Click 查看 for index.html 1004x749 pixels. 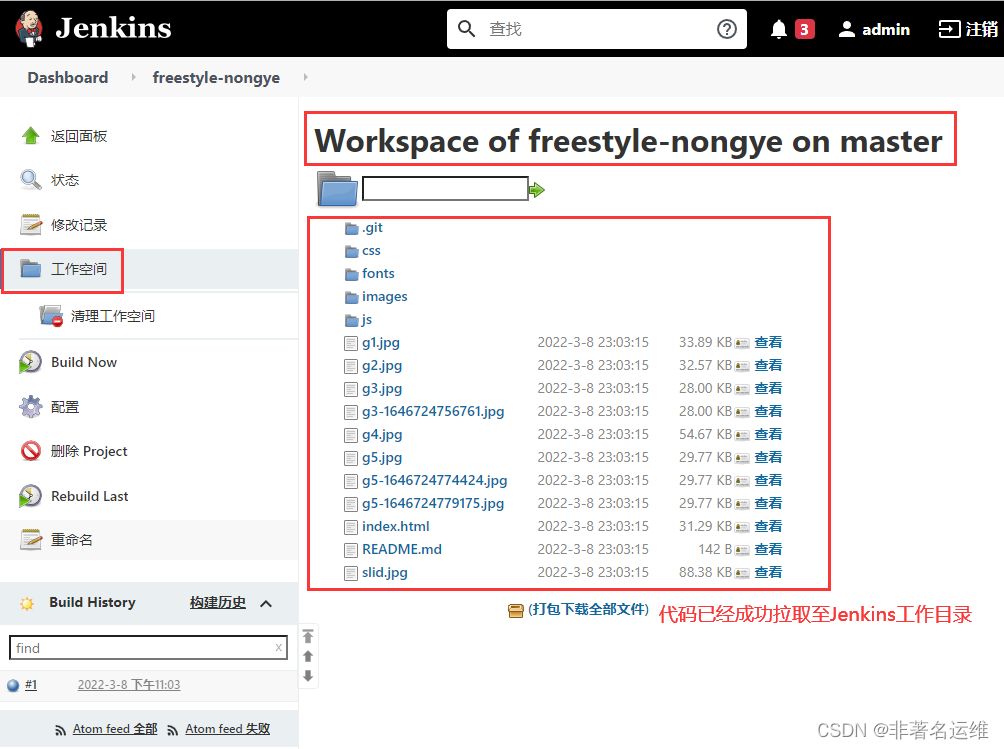(x=768, y=526)
